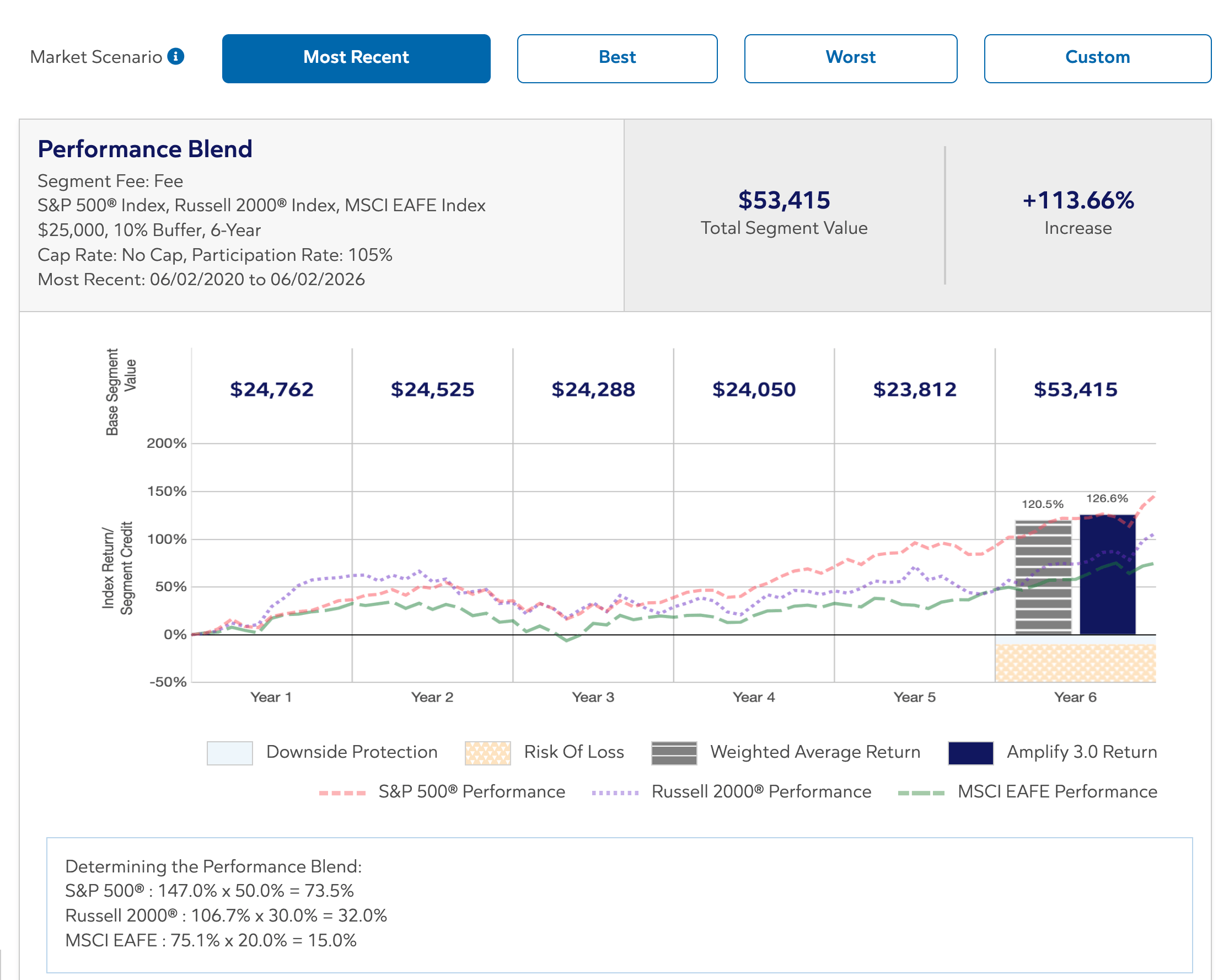
Task: Click the Year 3 value $24,288
Action: (593, 389)
